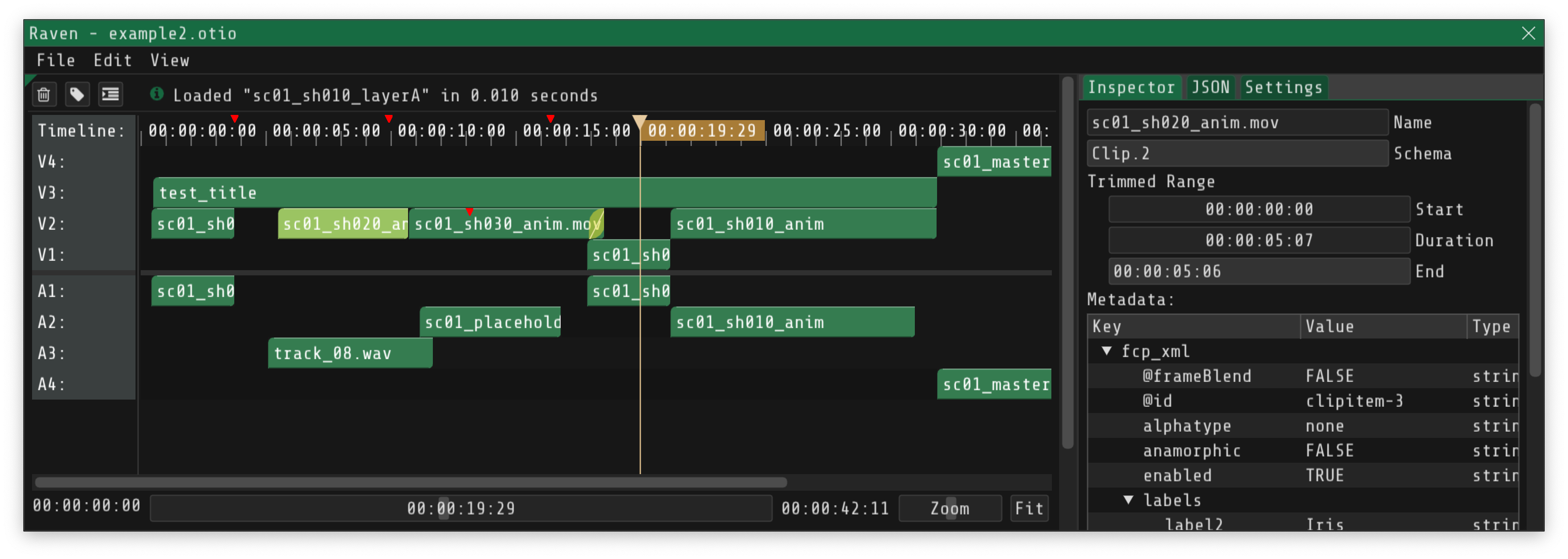Click red marker on sc01_sh030_anim.mov clip
This screenshot has height=559, width=1568.
click(469, 211)
